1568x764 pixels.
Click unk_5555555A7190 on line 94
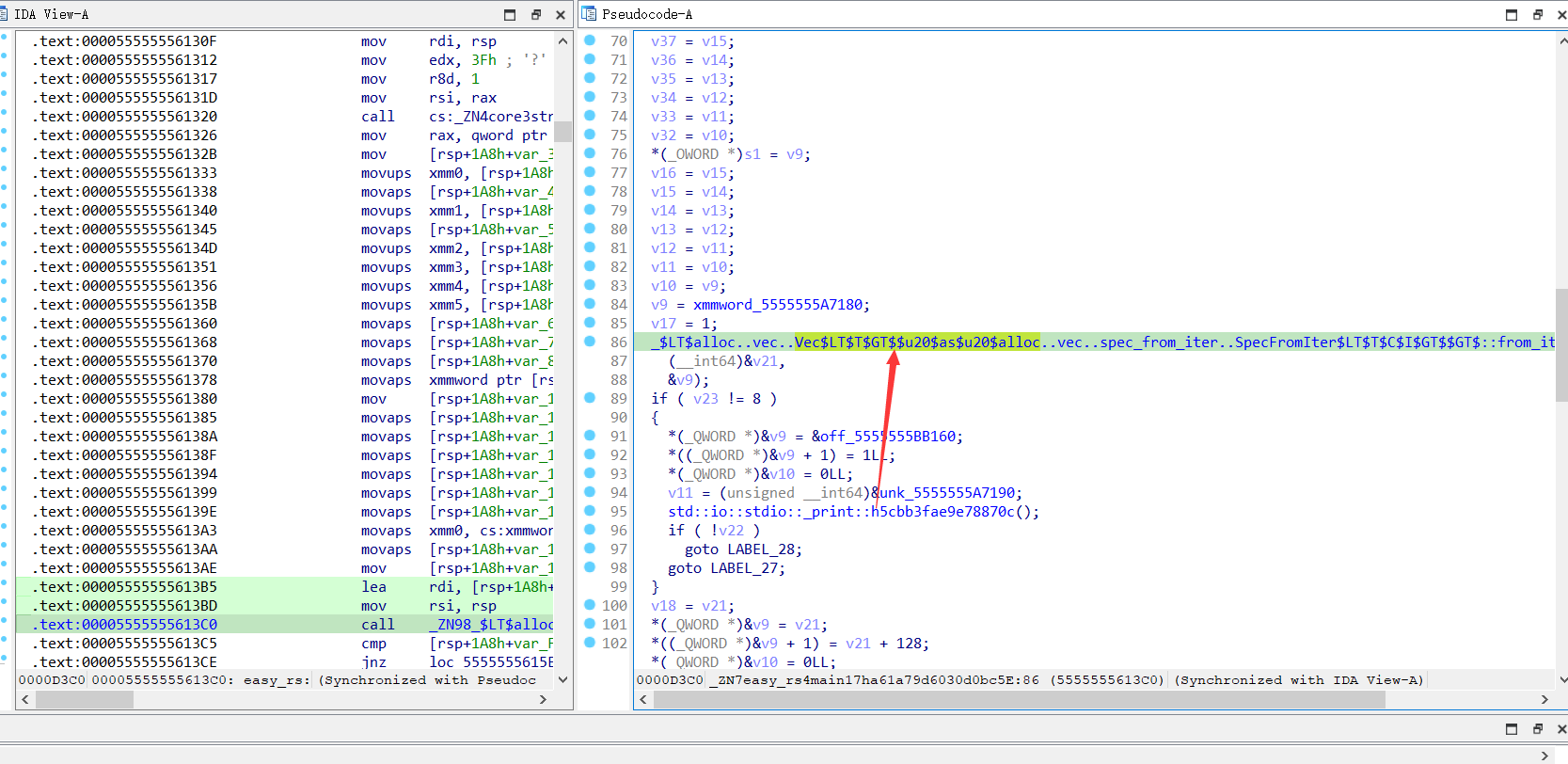click(x=946, y=492)
